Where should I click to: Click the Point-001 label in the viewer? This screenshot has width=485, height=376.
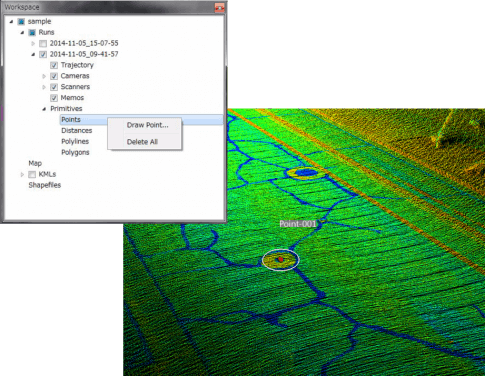298,224
